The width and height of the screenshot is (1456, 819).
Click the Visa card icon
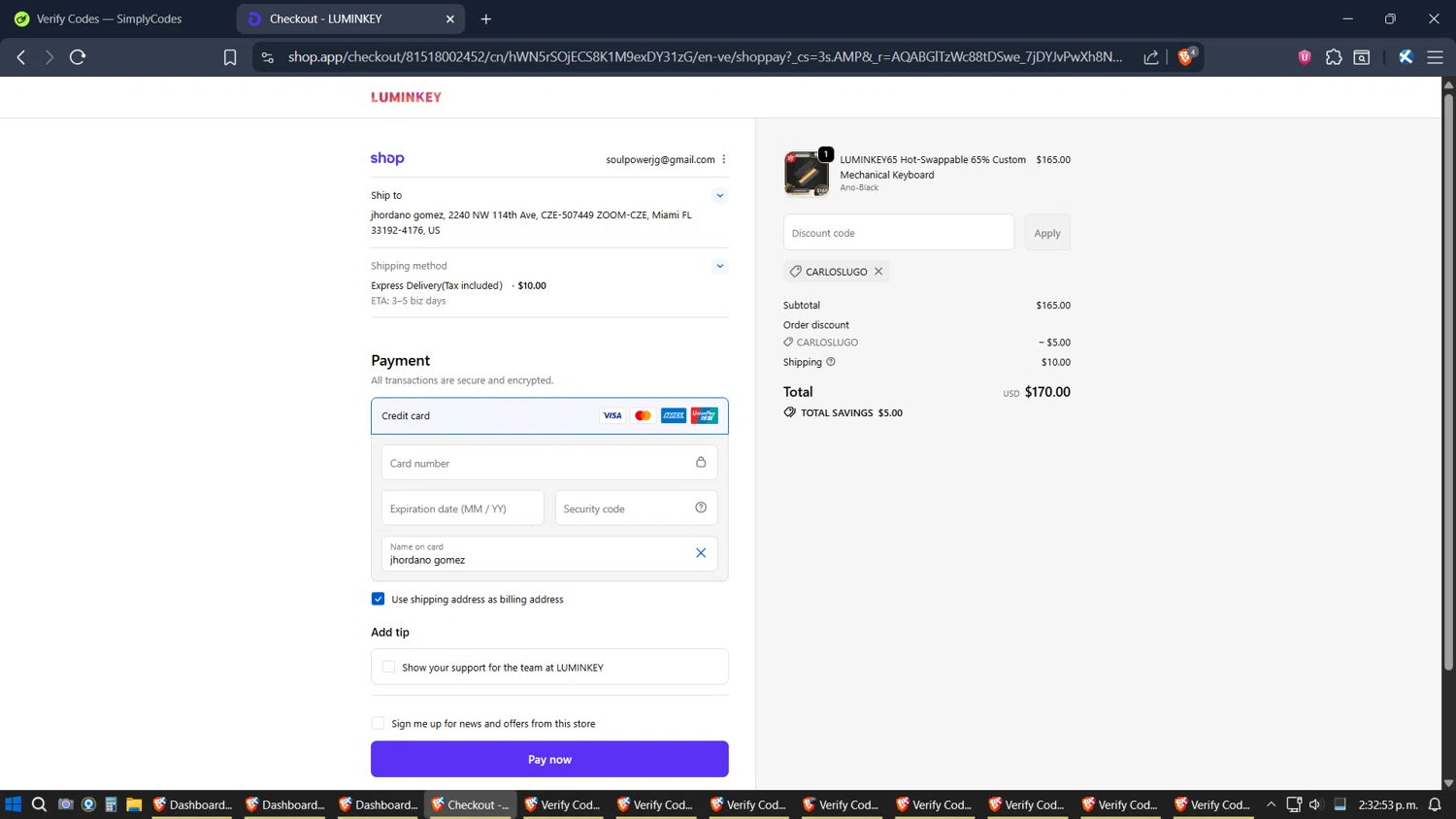(612, 415)
